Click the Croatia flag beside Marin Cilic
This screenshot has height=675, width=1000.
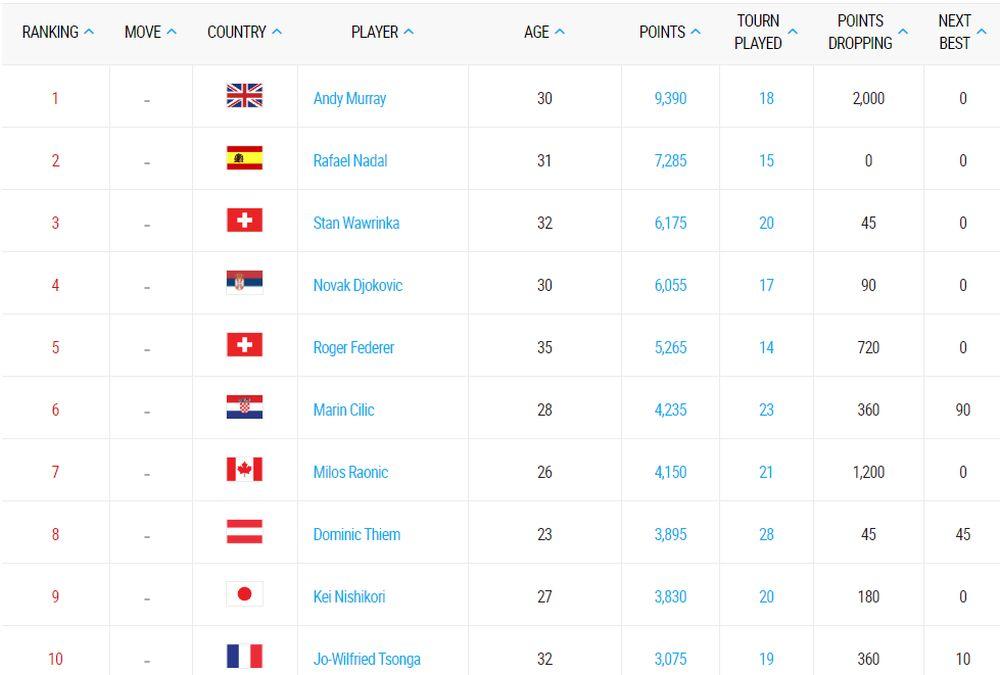tap(244, 408)
